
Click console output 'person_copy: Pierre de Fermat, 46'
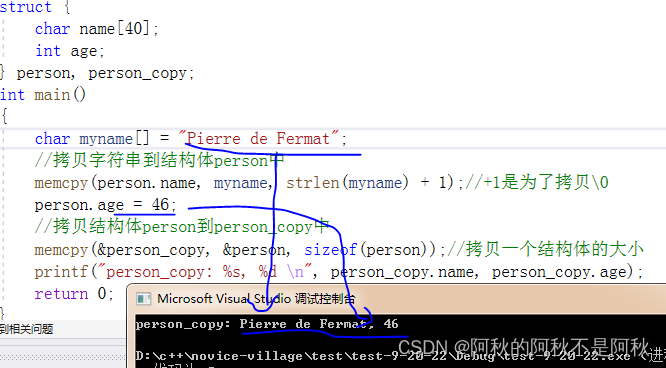267,324
